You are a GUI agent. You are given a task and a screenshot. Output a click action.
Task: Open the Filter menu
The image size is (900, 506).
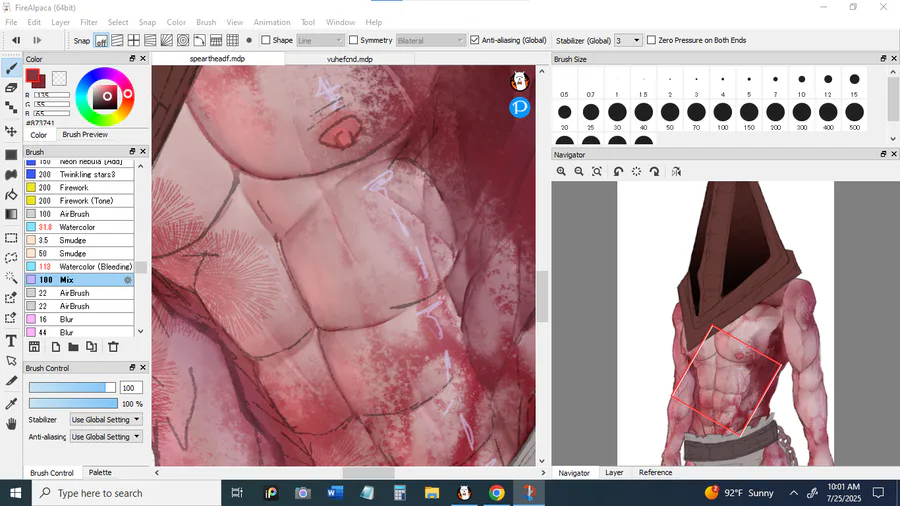click(x=88, y=22)
